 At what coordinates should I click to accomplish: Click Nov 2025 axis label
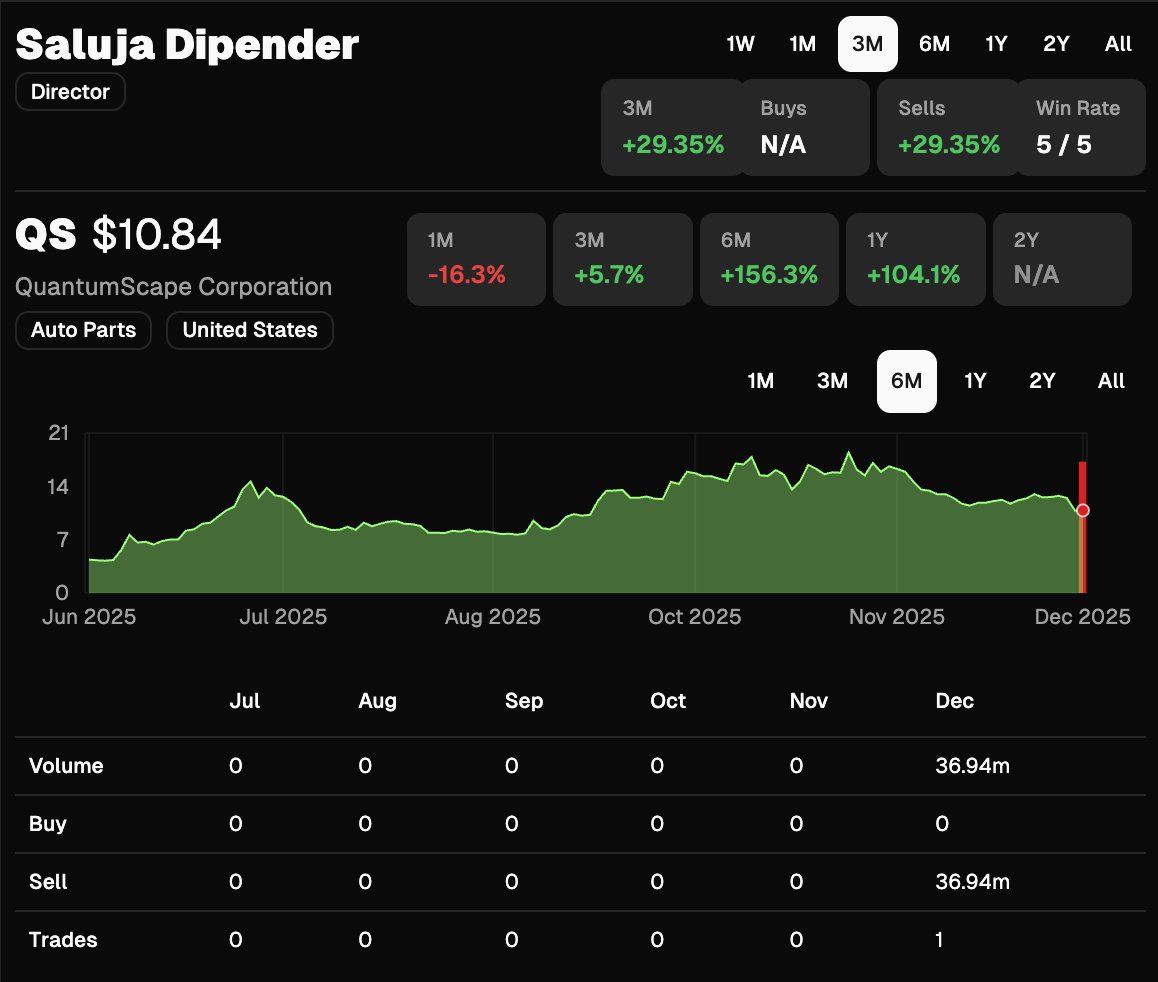(897, 617)
